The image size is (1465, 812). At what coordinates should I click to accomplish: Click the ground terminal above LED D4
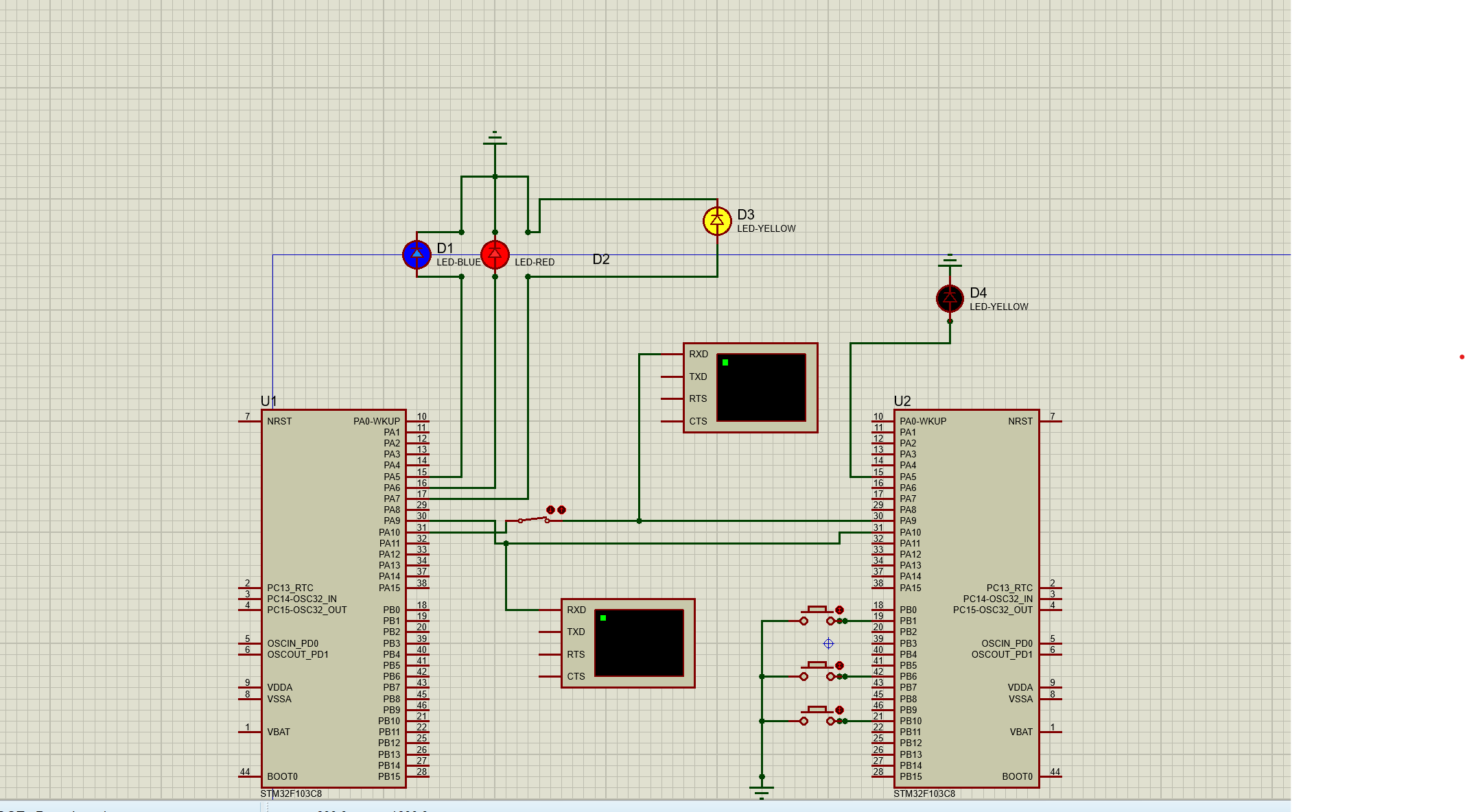[950, 261]
